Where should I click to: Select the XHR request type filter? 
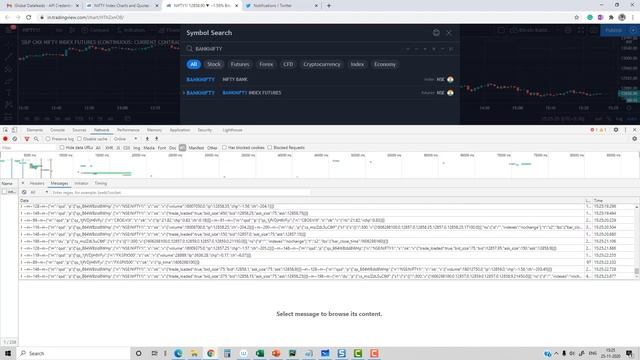109,148
